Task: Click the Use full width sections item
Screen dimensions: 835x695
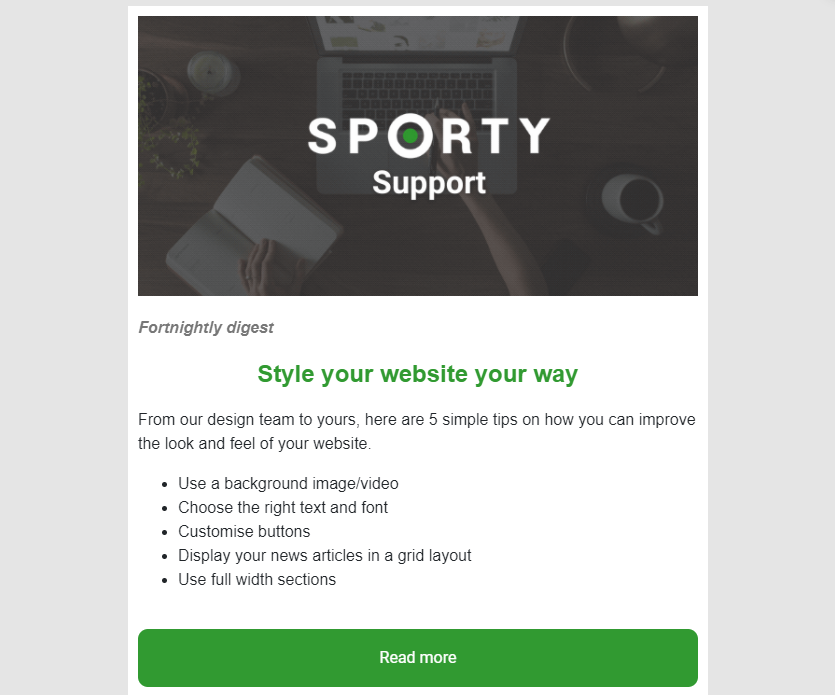Action: [x=257, y=579]
